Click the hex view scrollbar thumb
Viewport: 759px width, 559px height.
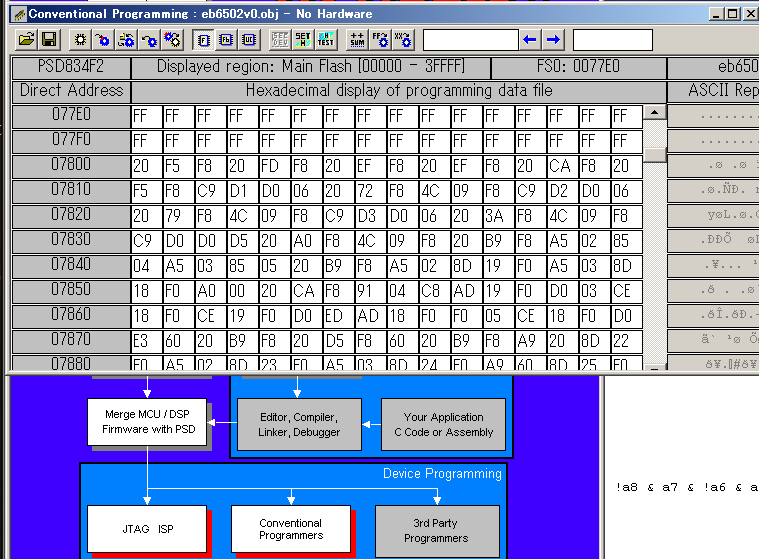[654, 155]
